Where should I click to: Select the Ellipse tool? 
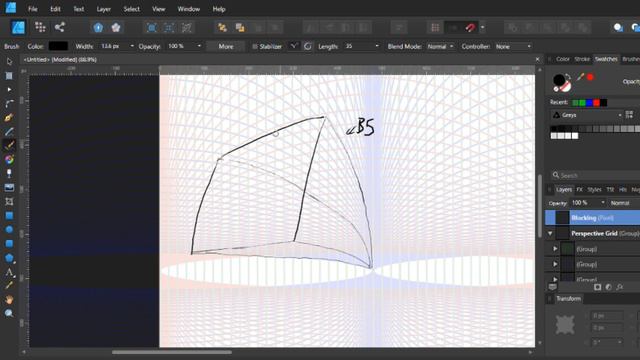pos(9,229)
